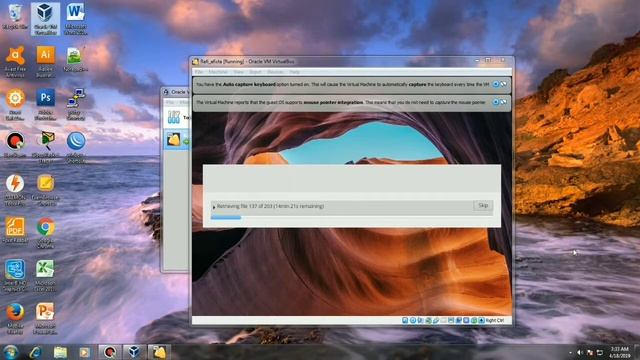This screenshot has height=360, width=640.
Task: Open the Help menu of the VM window
Action: pos(294,72)
